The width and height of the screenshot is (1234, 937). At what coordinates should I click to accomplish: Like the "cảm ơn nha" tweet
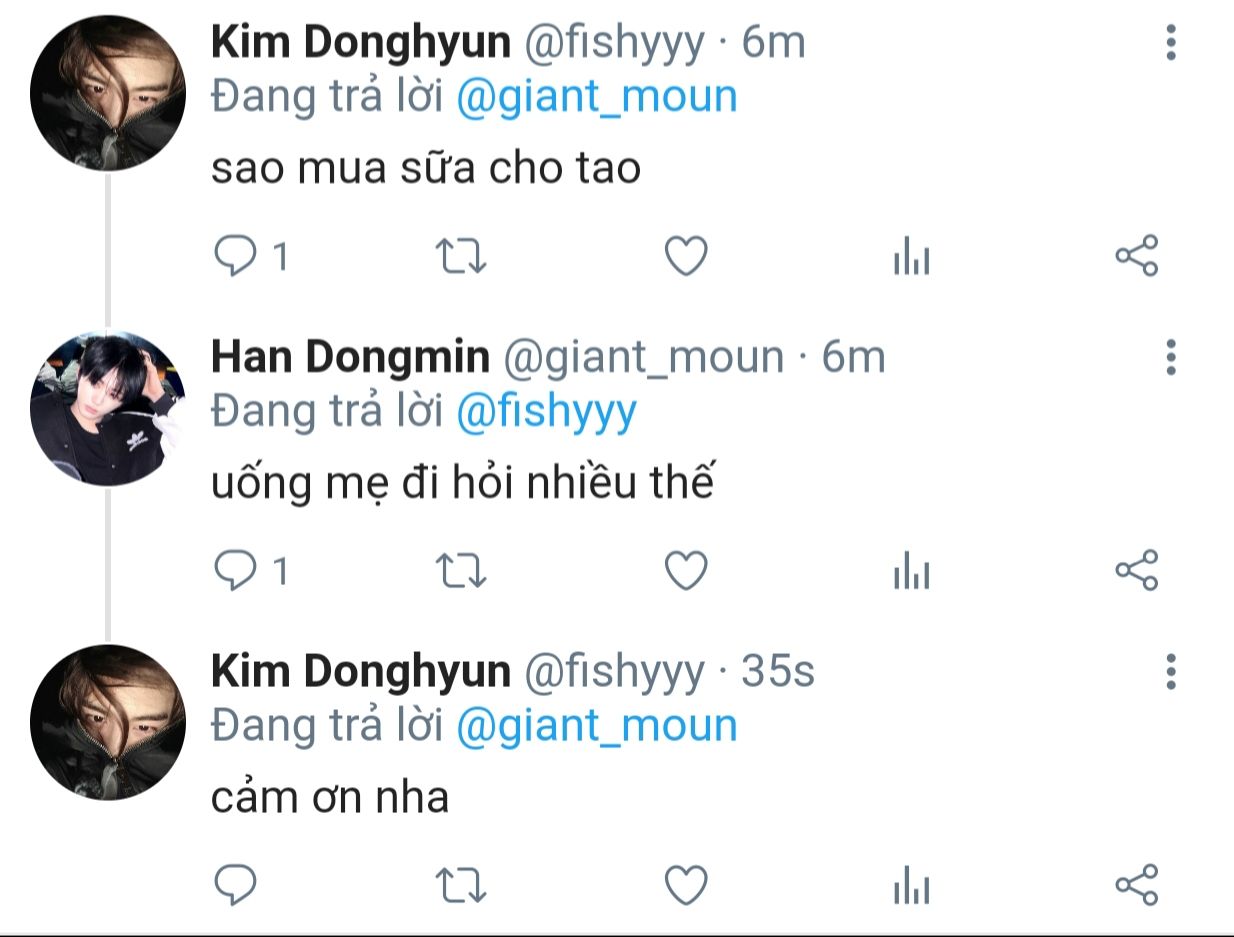[687, 885]
